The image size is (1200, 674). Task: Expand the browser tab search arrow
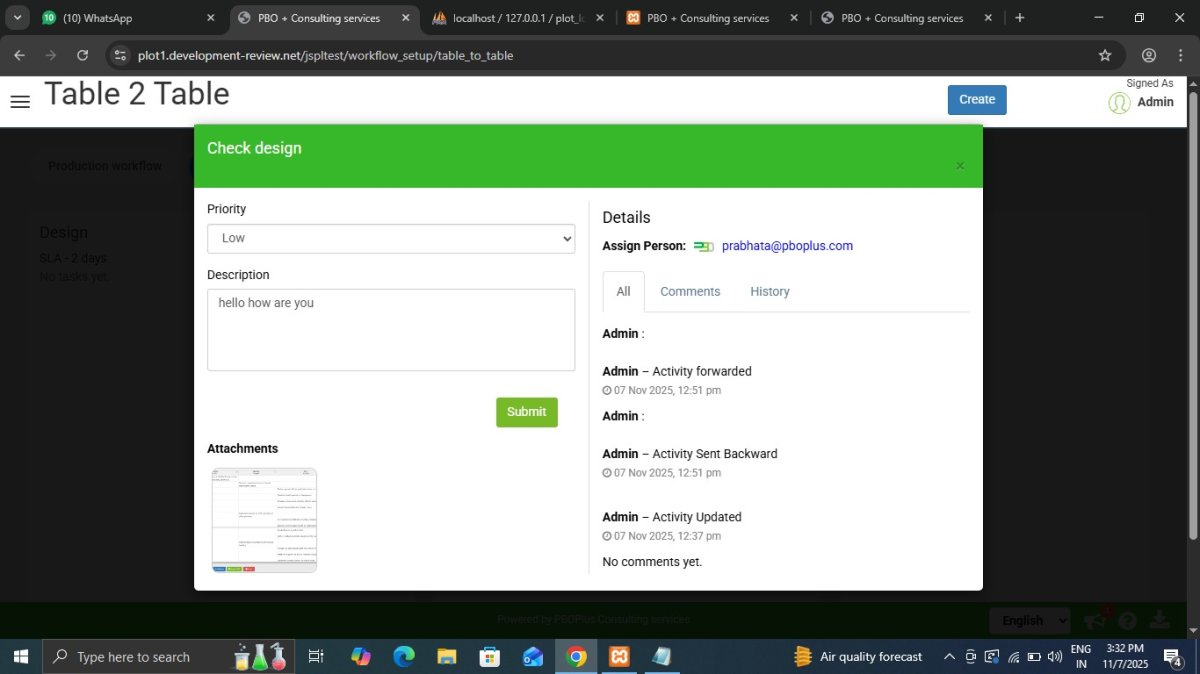[17, 18]
